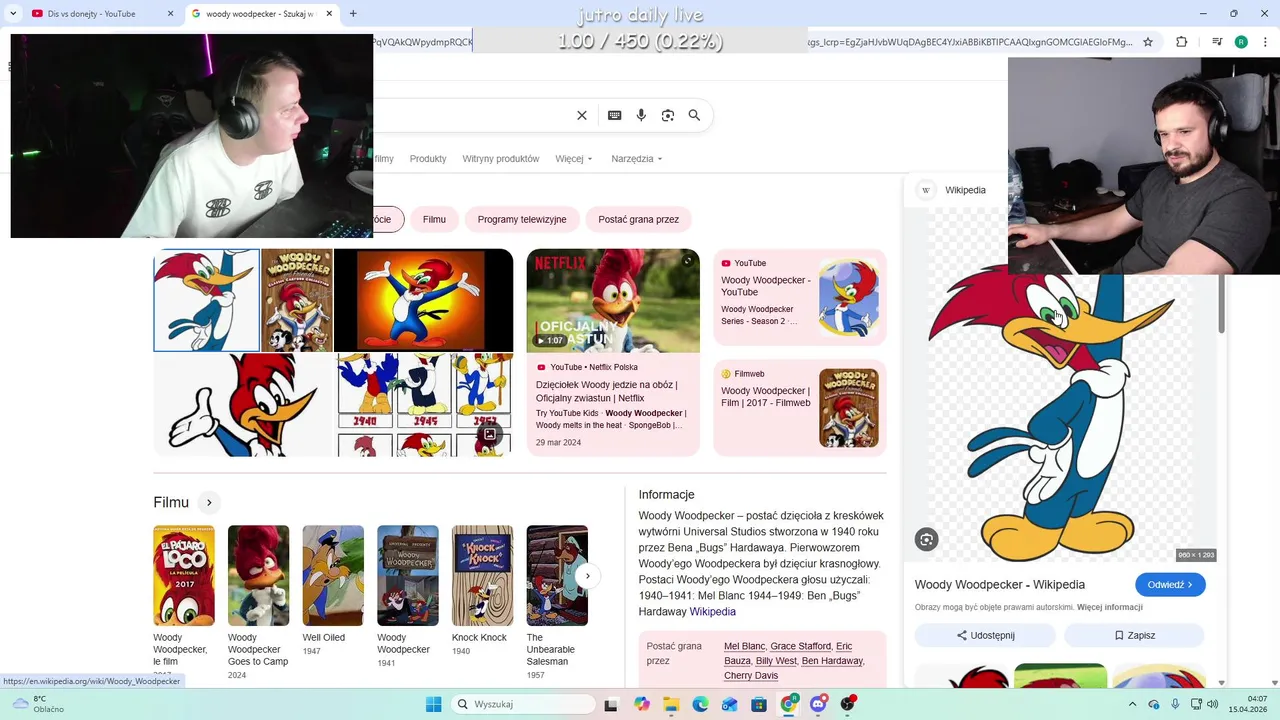Open the 1940-1957 Woody evolution image
The height and width of the screenshot is (720, 1280).
pos(424,405)
